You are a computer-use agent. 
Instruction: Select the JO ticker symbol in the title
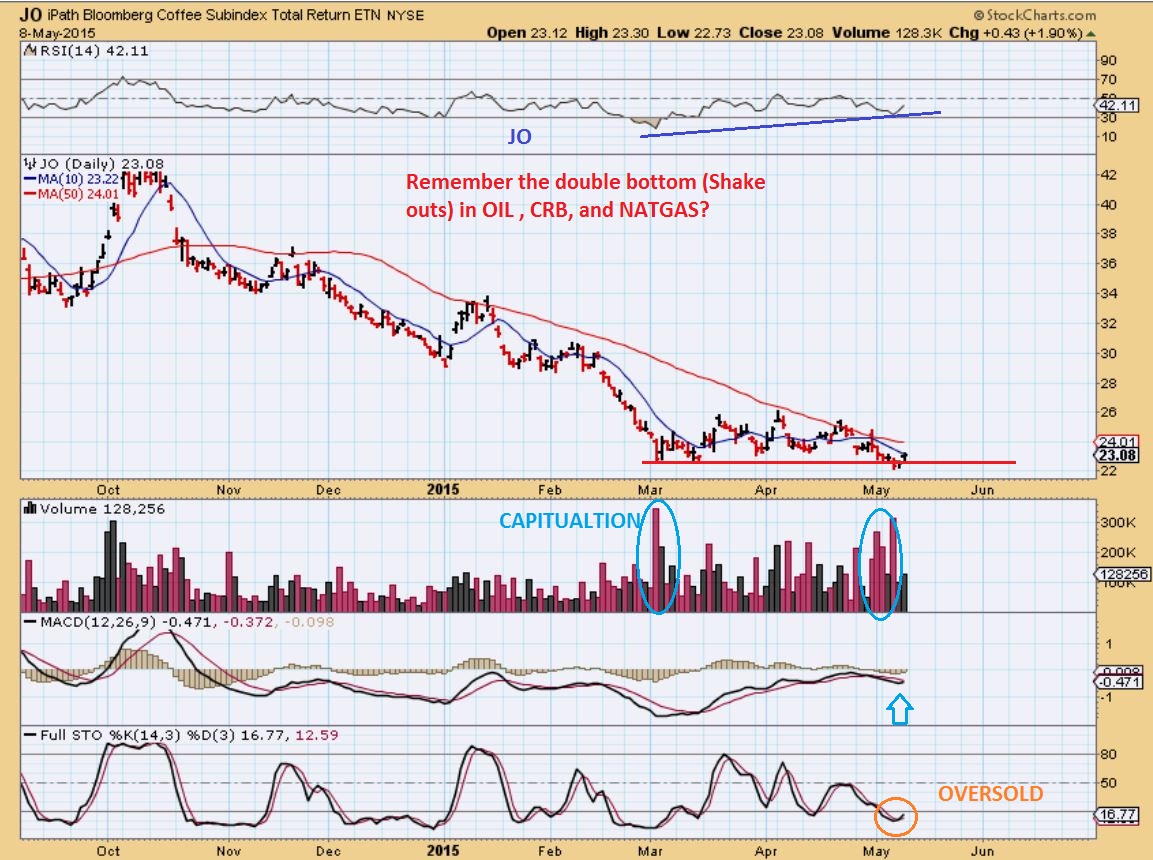tap(30, 14)
